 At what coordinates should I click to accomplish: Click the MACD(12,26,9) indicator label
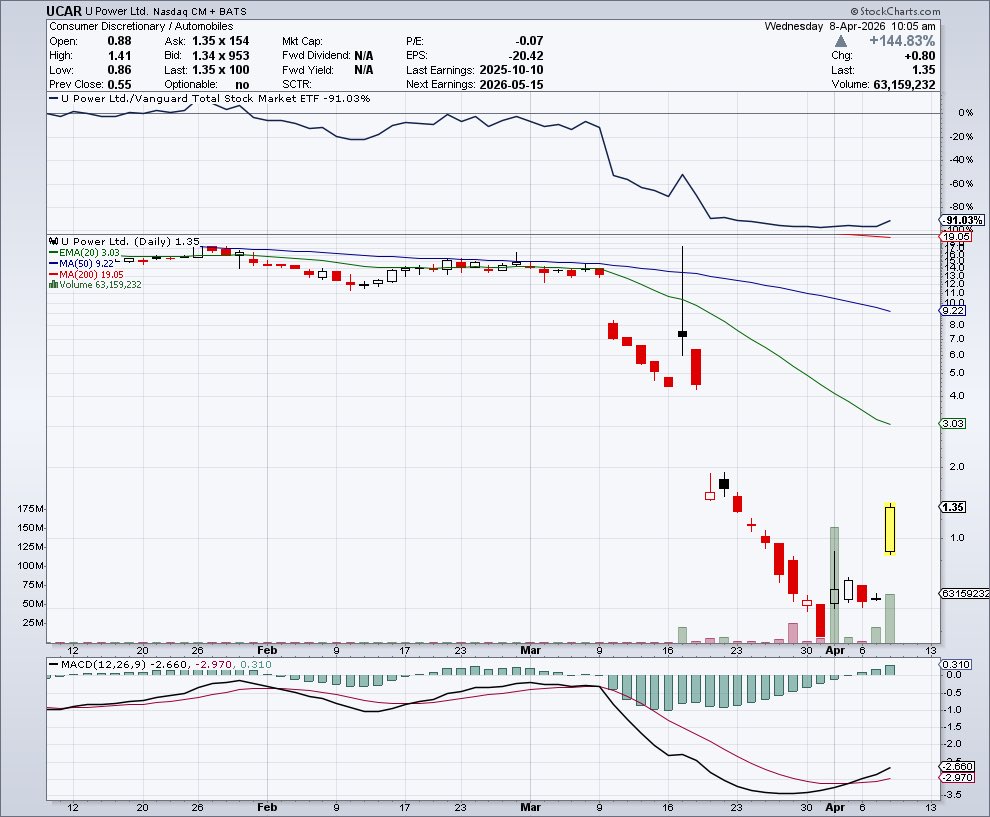coord(104,664)
